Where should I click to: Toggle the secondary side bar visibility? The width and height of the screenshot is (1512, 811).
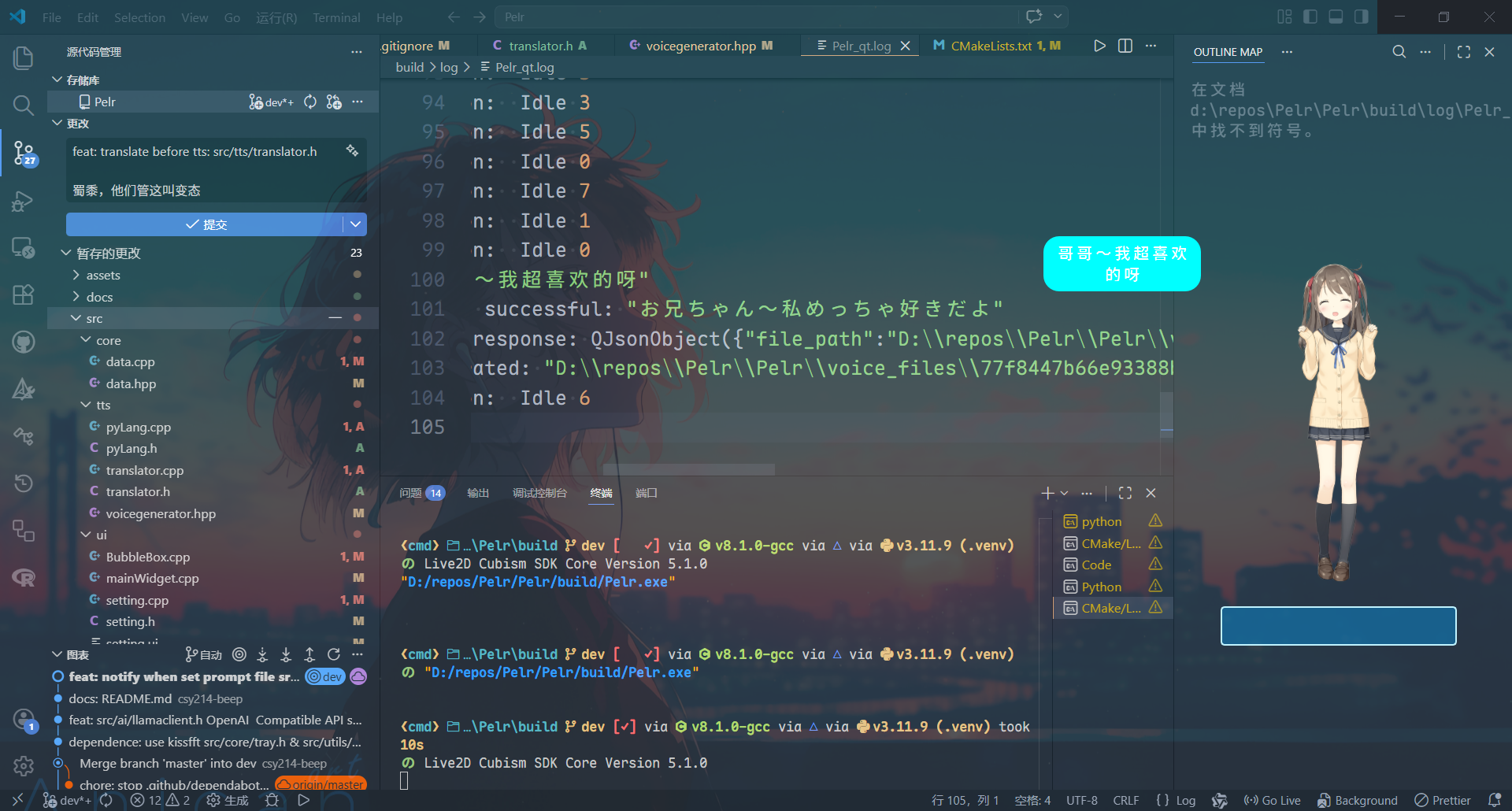tap(1361, 17)
